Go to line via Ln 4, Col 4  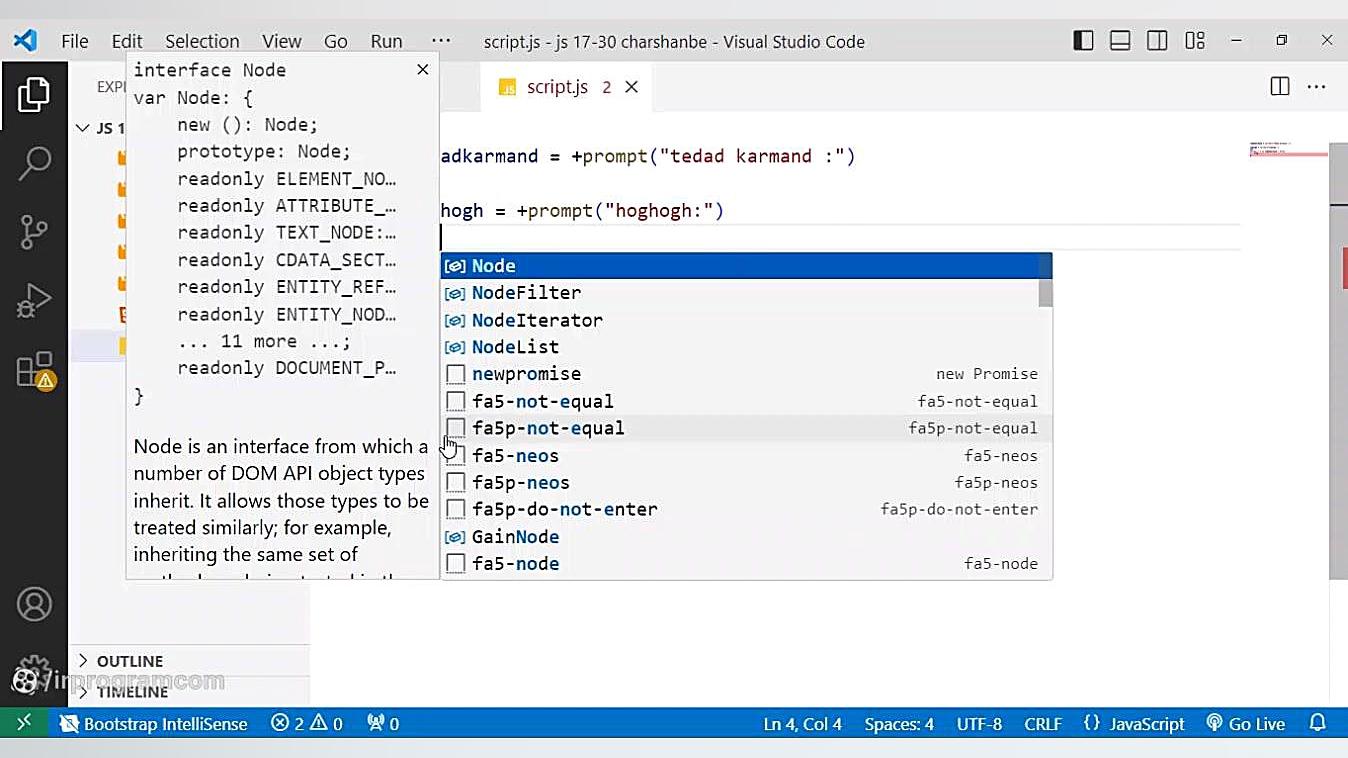click(x=803, y=723)
